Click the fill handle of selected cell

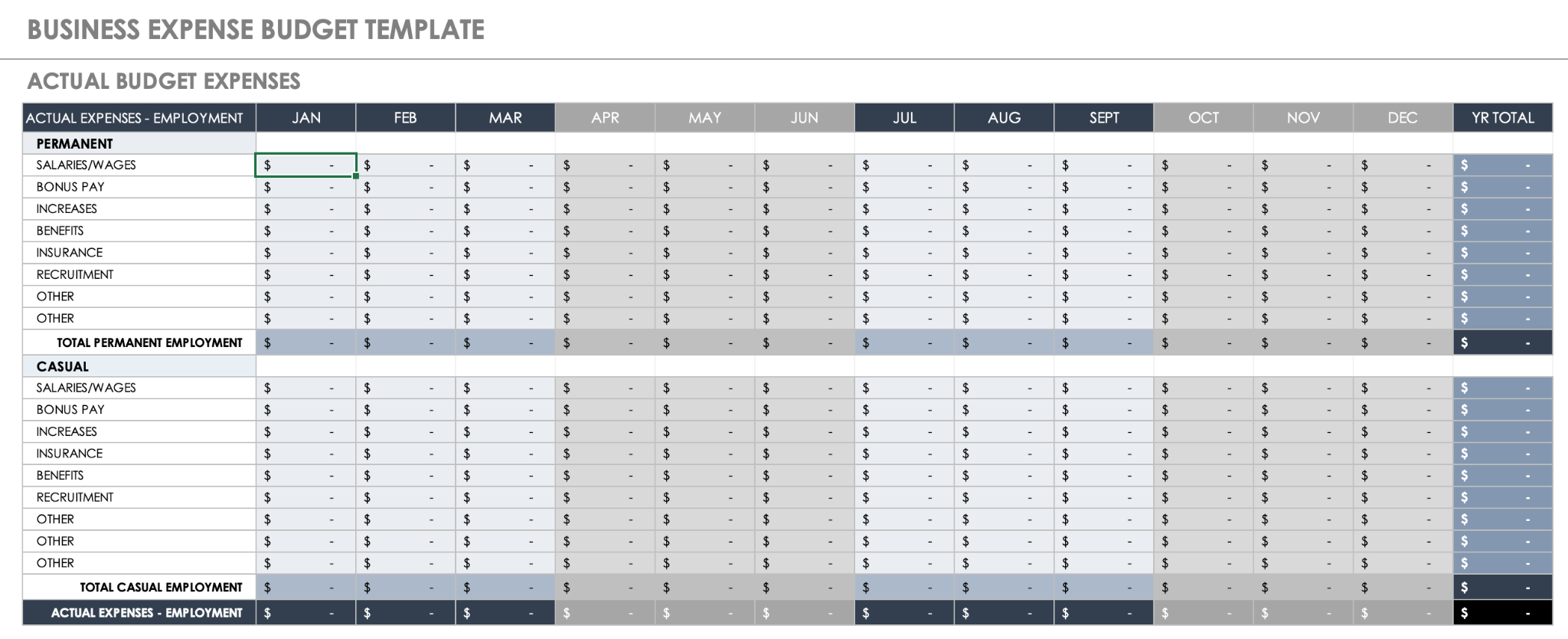pos(356,176)
